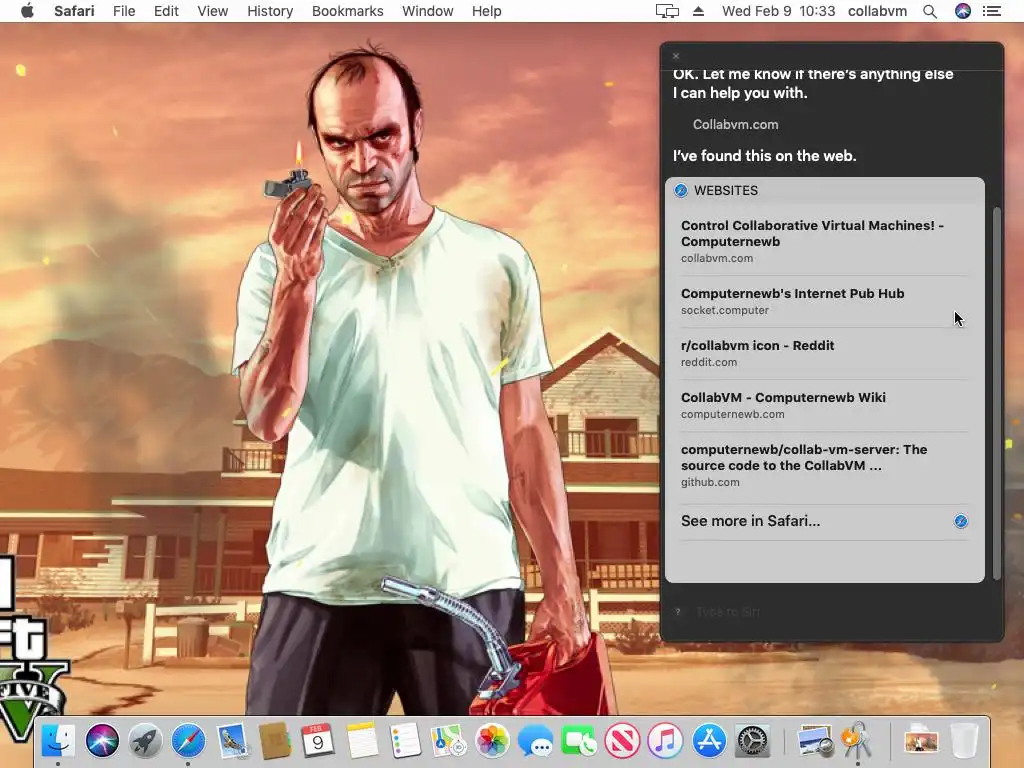Screen dimensions: 1024x768
Task: Open the Window menu
Action: 427,11
